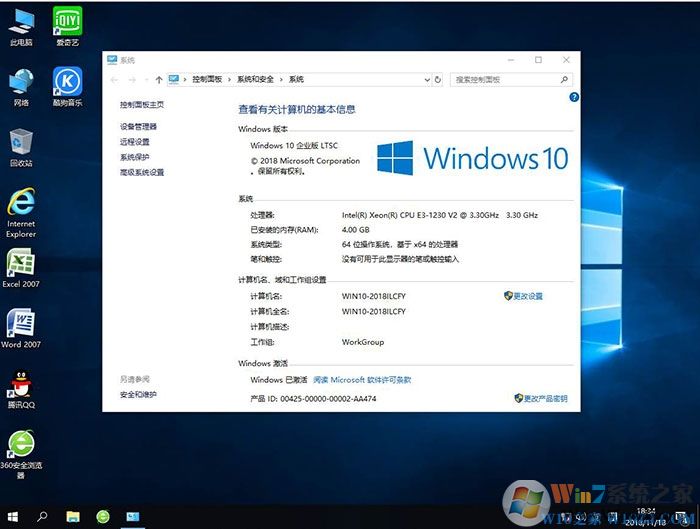This screenshot has height=529, width=700.
Task: Click the 更改设置 link beside computer name
Action: (x=527, y=296)
